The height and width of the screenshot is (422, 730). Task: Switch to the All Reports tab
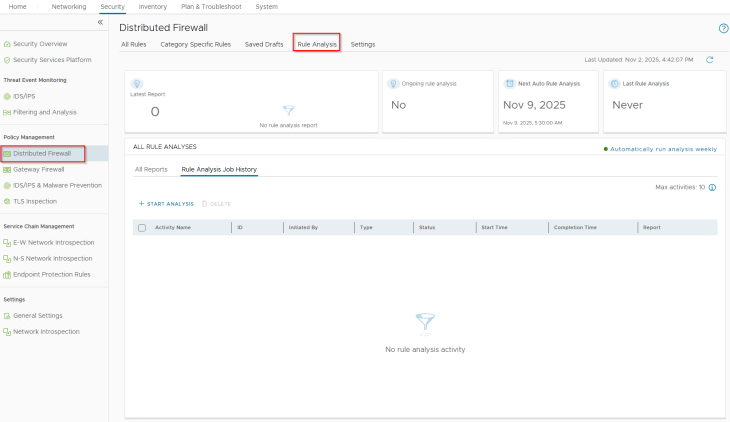pos(151,169)
